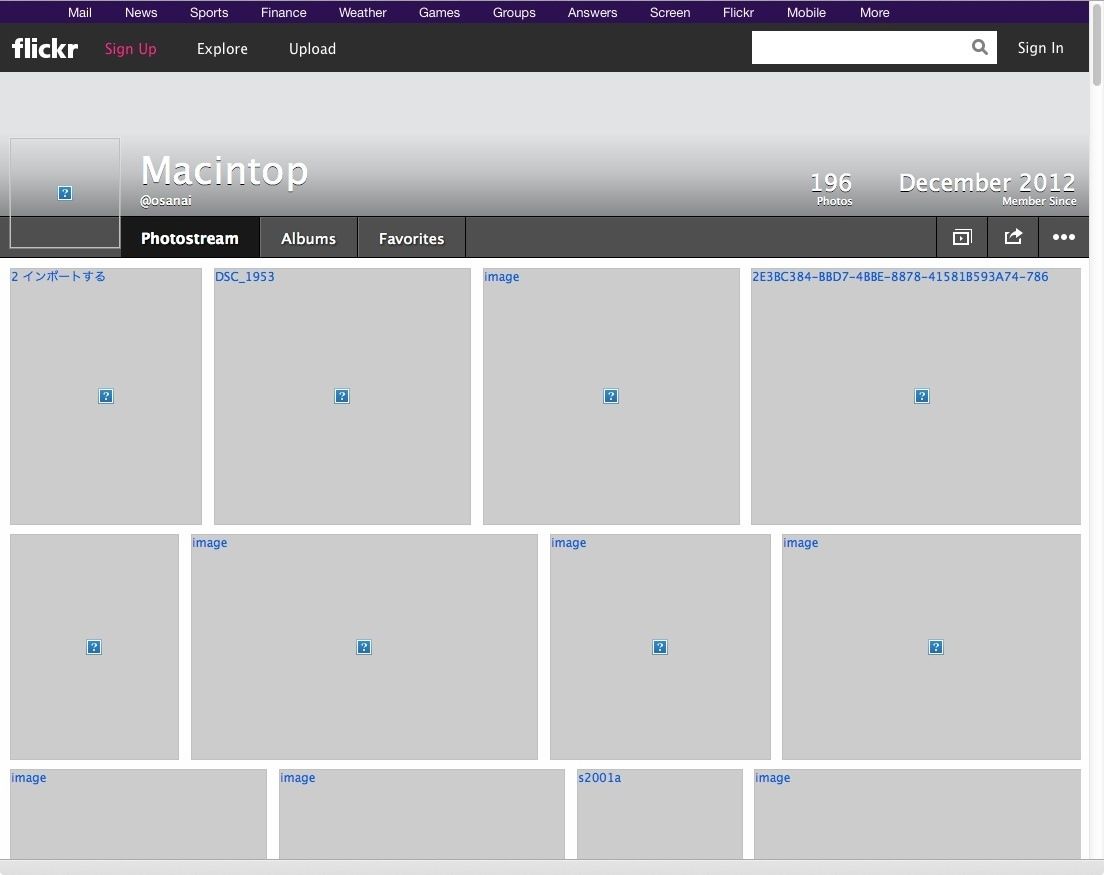Click the Upload link
1104x875 pixels.
[x=313, y=49]
